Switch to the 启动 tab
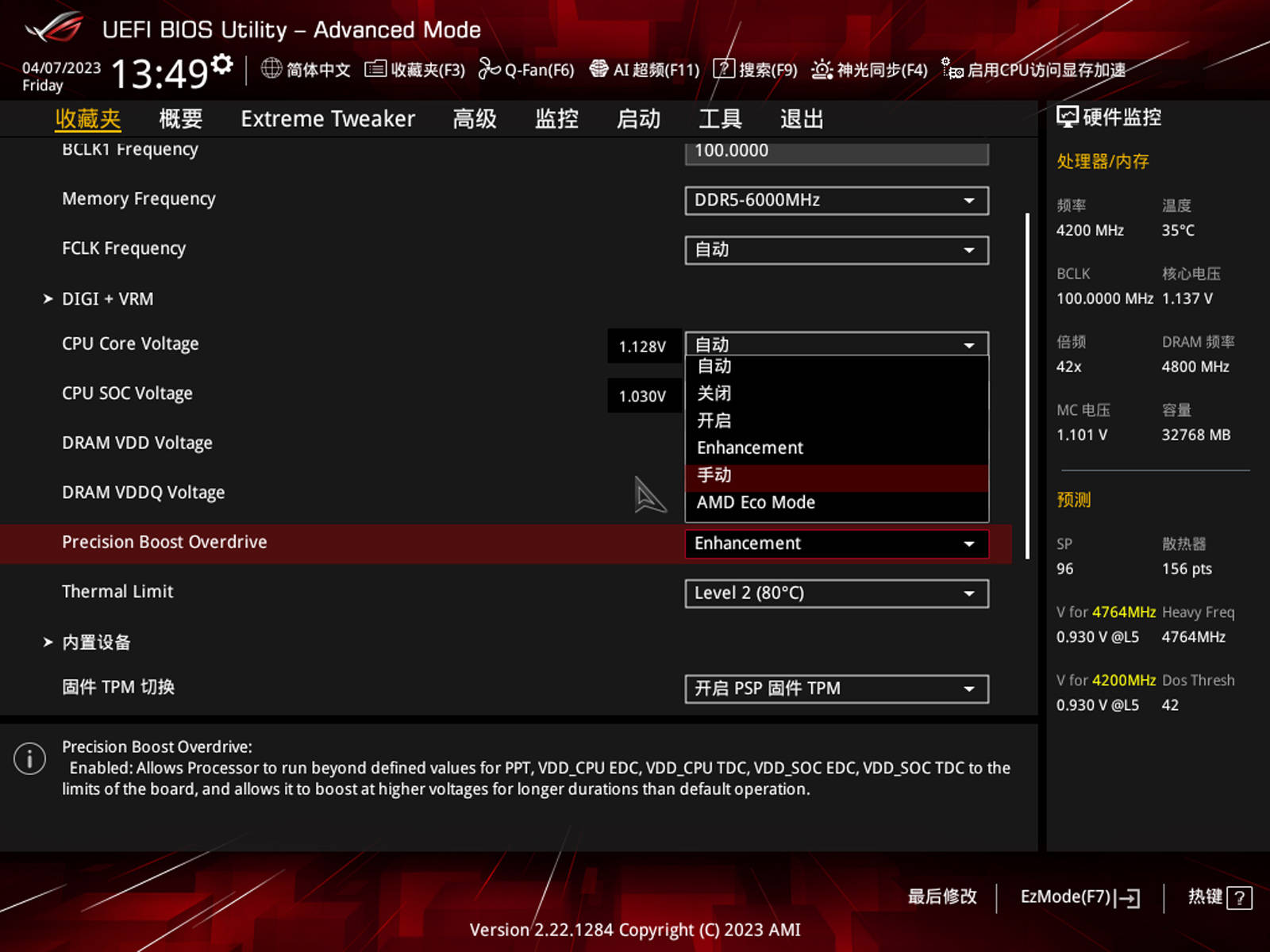1270x952 pixels. (x=638, y=119)
